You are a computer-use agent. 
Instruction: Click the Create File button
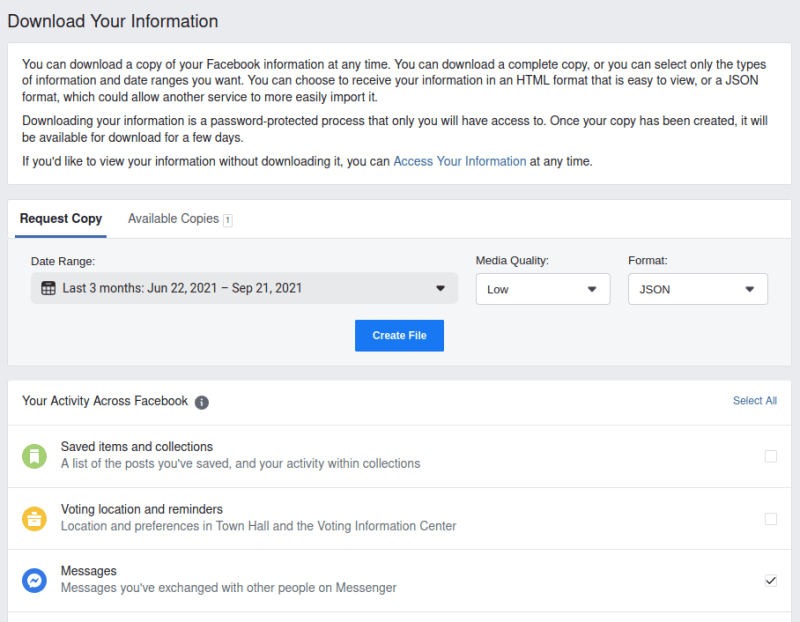point(399,336)
